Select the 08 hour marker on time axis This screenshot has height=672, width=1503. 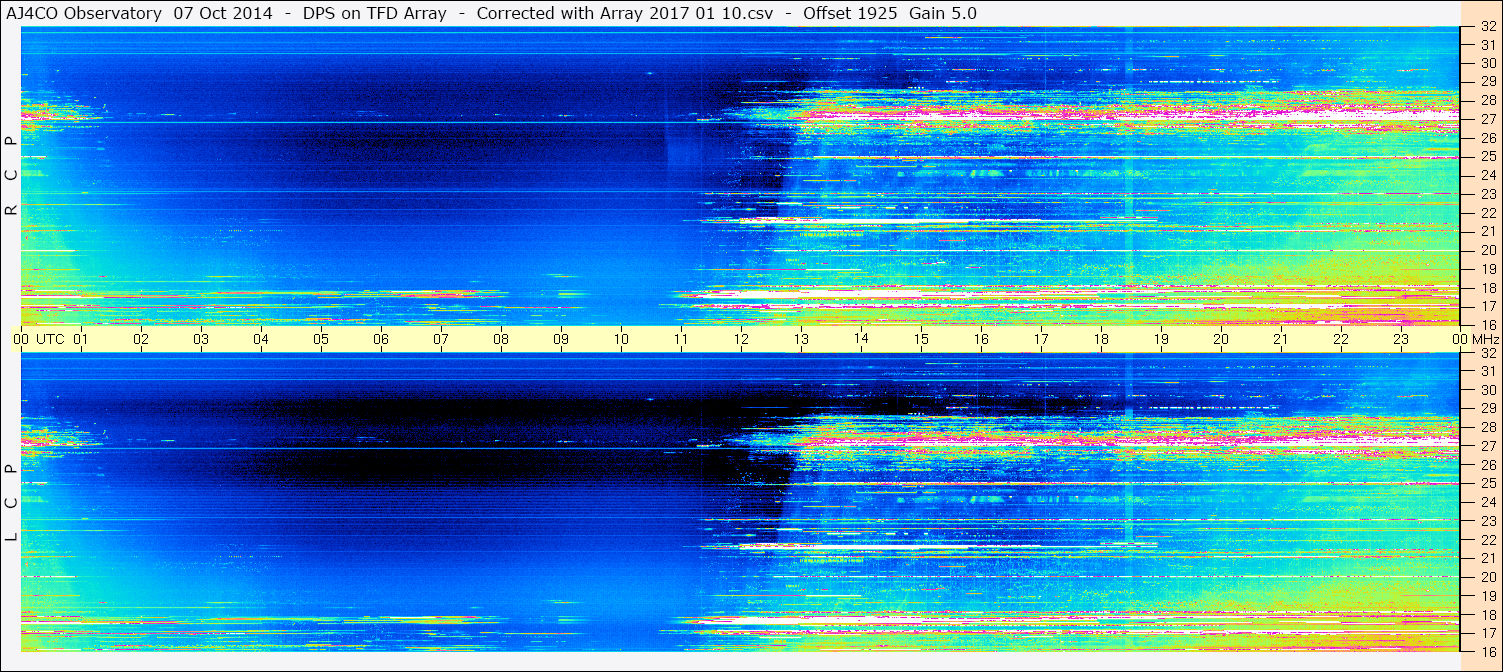click(x=501, y=340)
